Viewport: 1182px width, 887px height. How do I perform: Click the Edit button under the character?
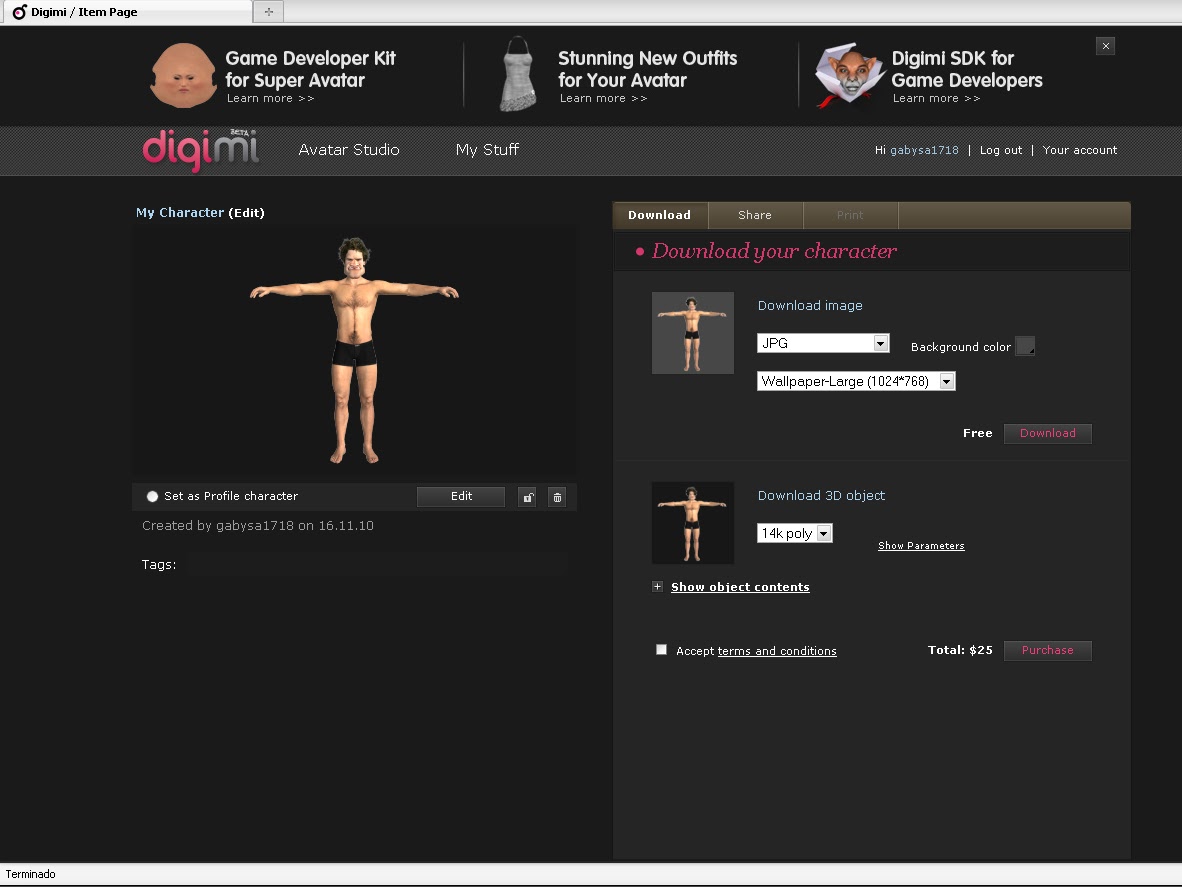[461, 497]
